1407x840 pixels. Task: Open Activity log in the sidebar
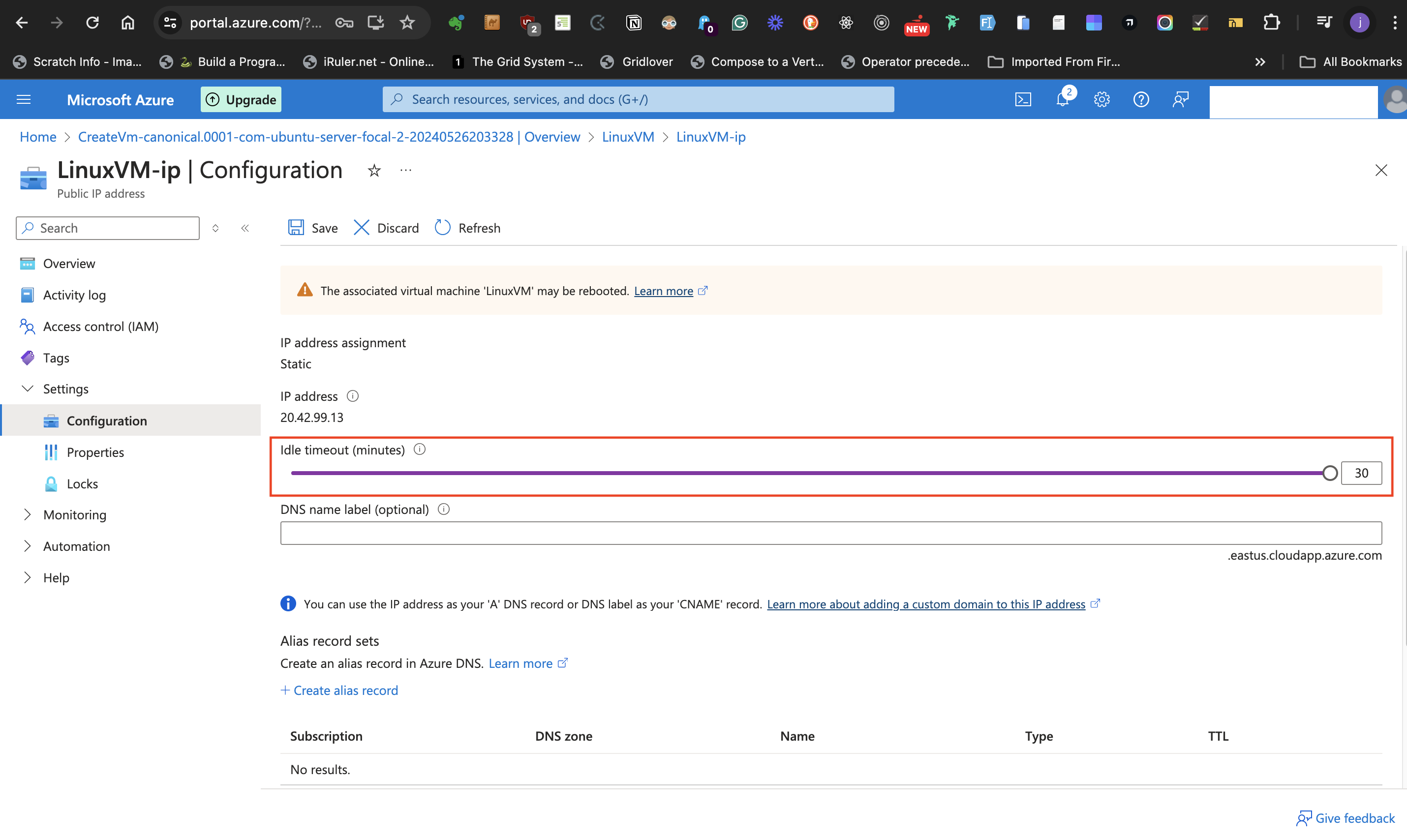[74, 294]
